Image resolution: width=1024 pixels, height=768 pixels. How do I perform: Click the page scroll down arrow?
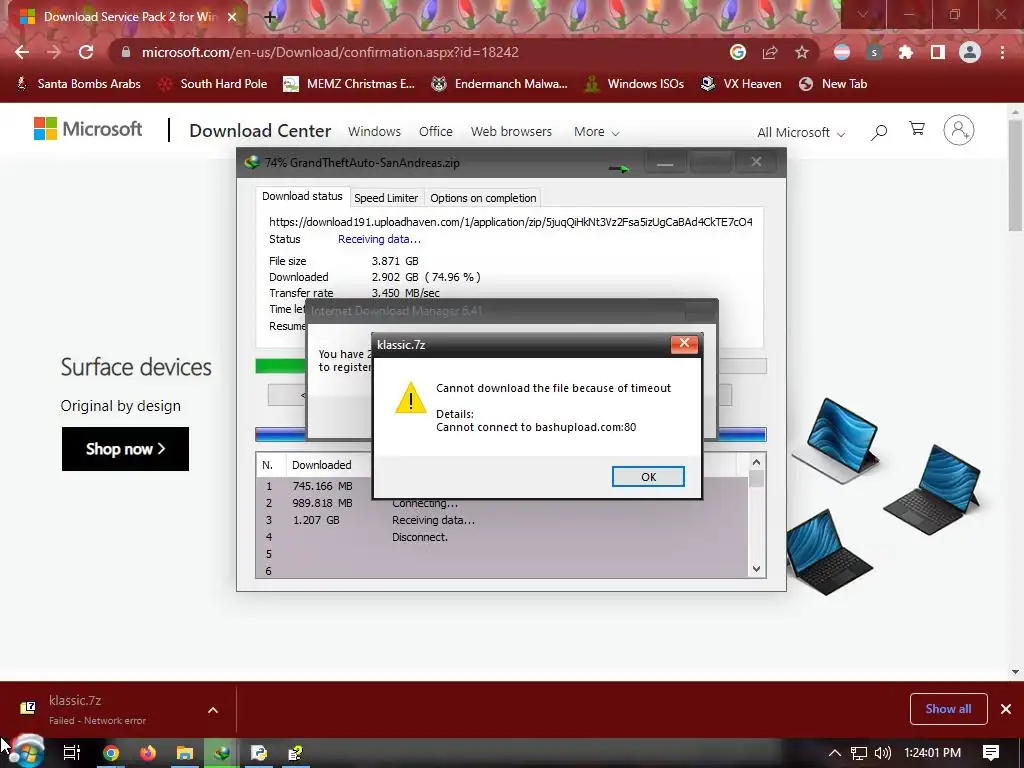[1015, 671]
